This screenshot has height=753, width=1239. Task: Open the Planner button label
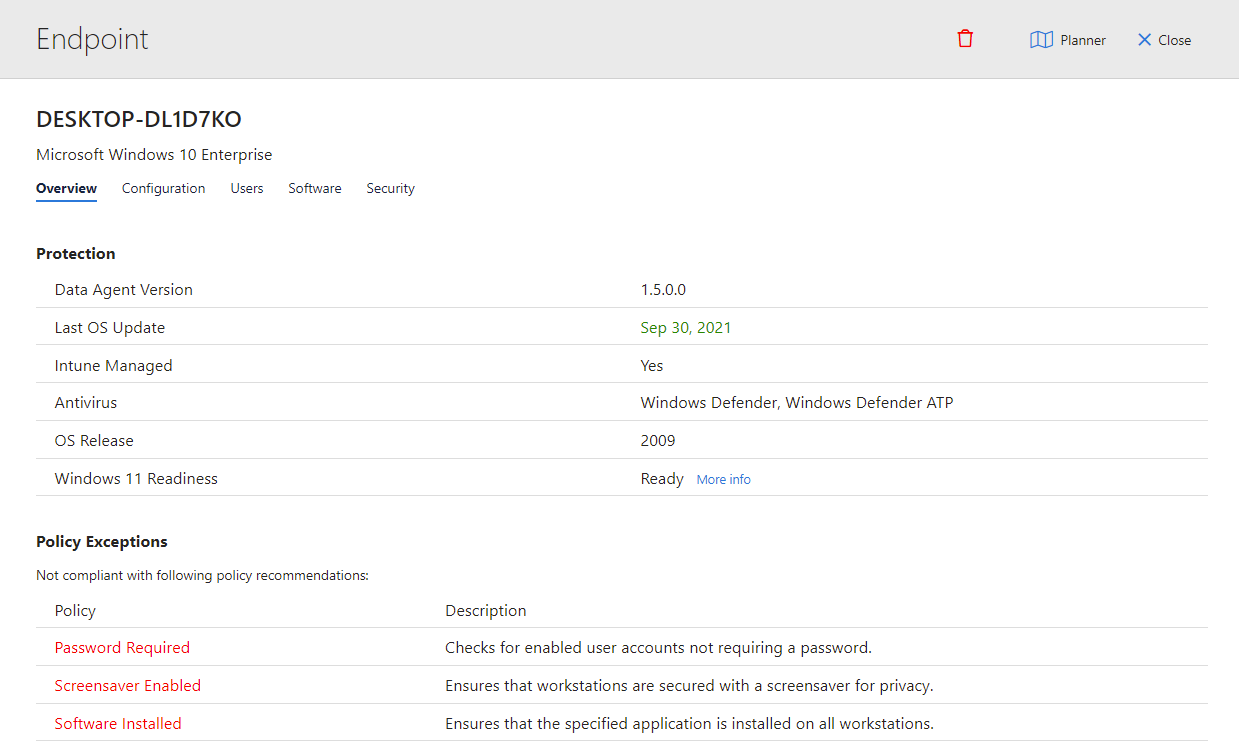1083,40
